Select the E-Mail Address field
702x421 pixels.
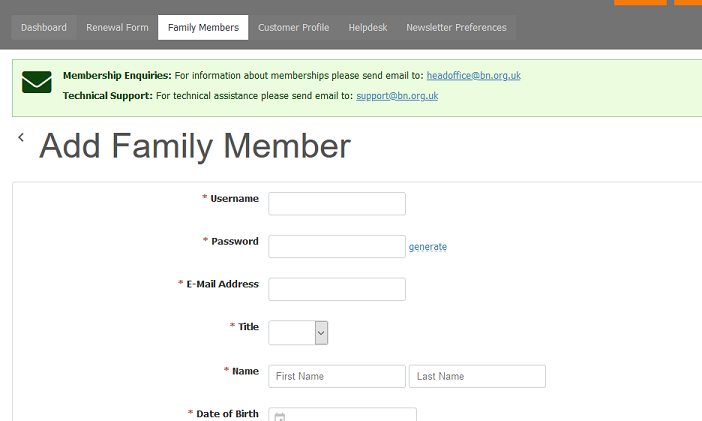337,289
